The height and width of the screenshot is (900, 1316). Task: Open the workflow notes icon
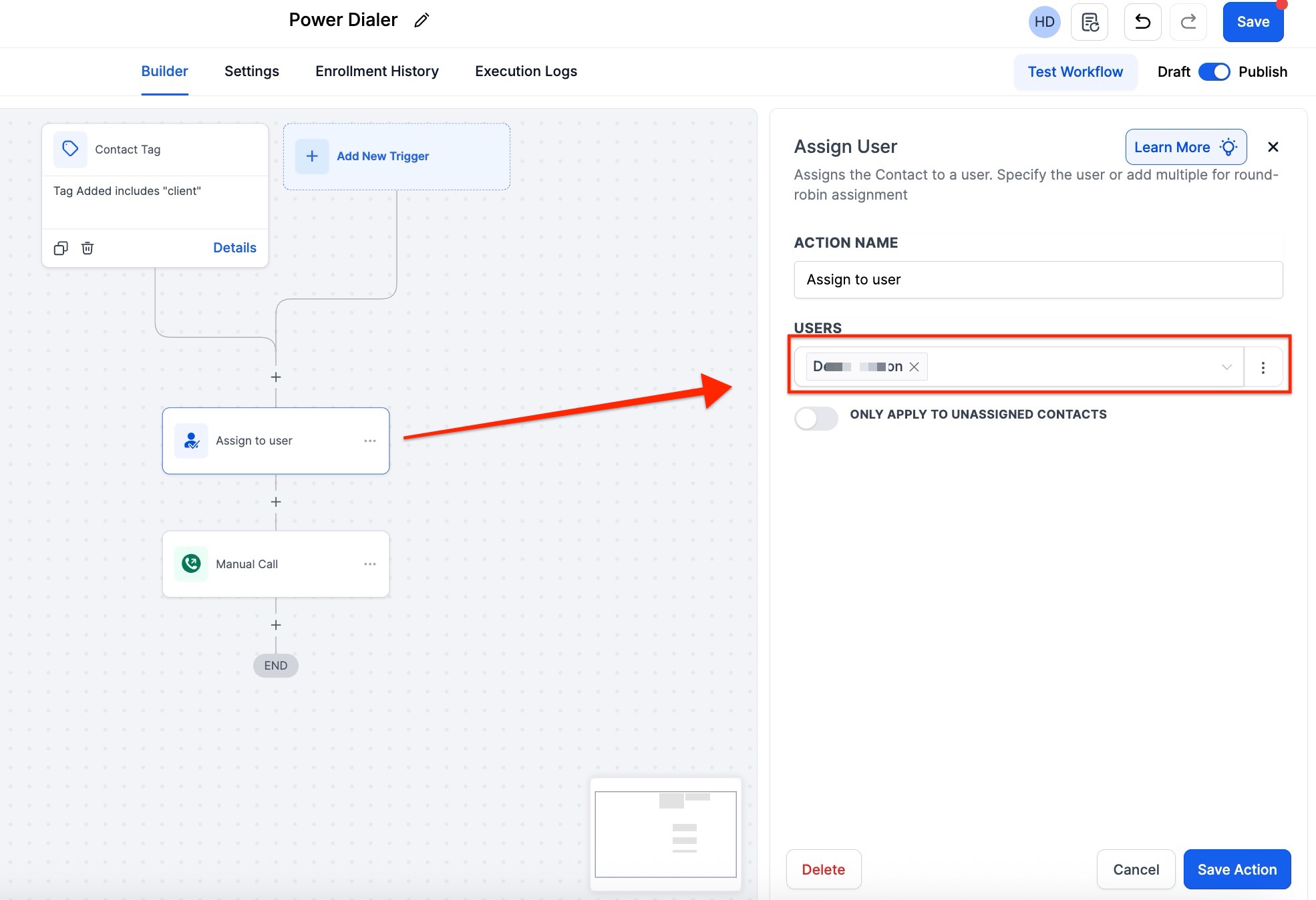[1090, 22]
